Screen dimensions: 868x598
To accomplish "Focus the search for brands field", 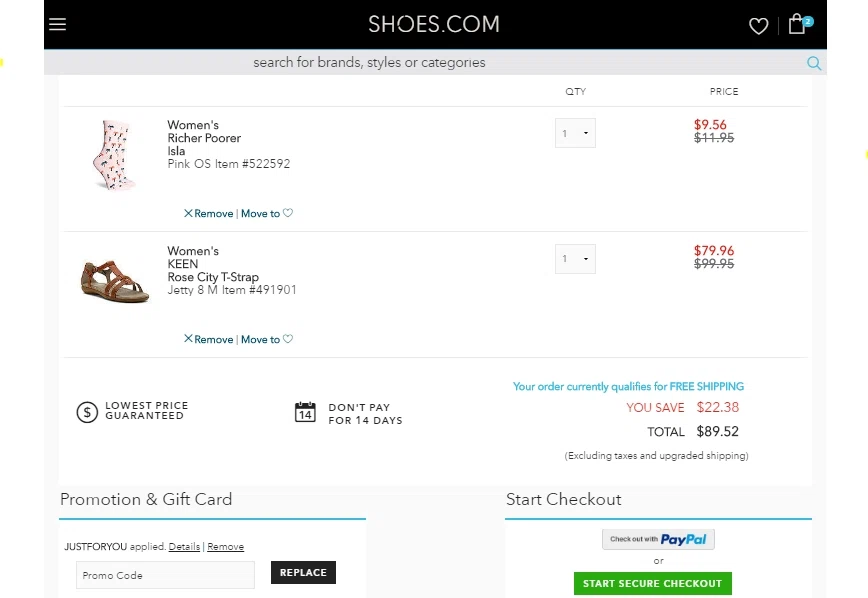I will (x=369, y=63).
